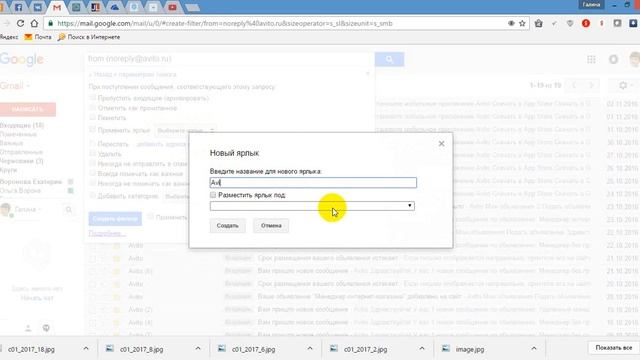This screenshot has height=360, width=640.
Task: Open the Gmail settings gear menu
Action: pyautogui.click(x=625, y=85)
